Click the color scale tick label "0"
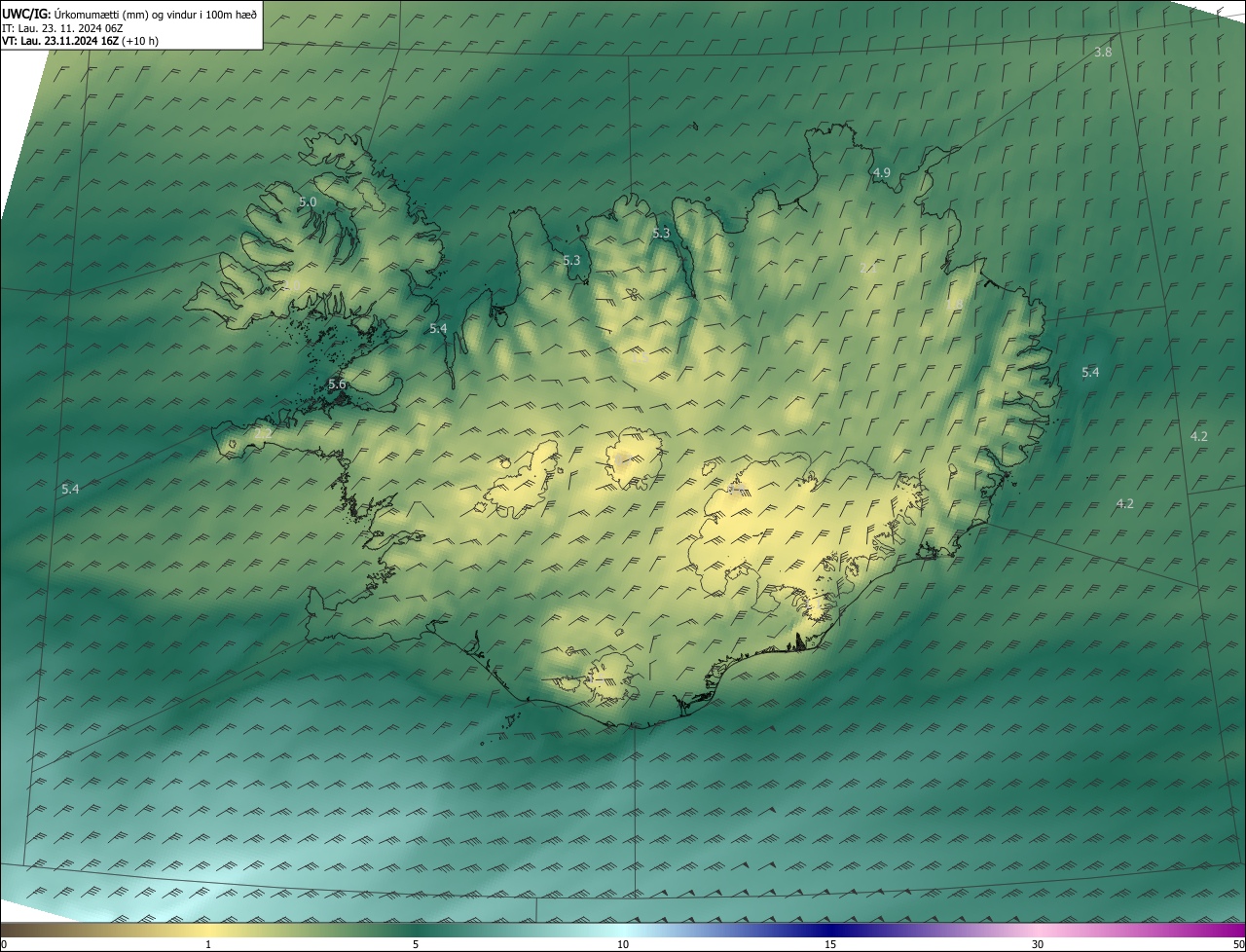 [x=3, y=944]
